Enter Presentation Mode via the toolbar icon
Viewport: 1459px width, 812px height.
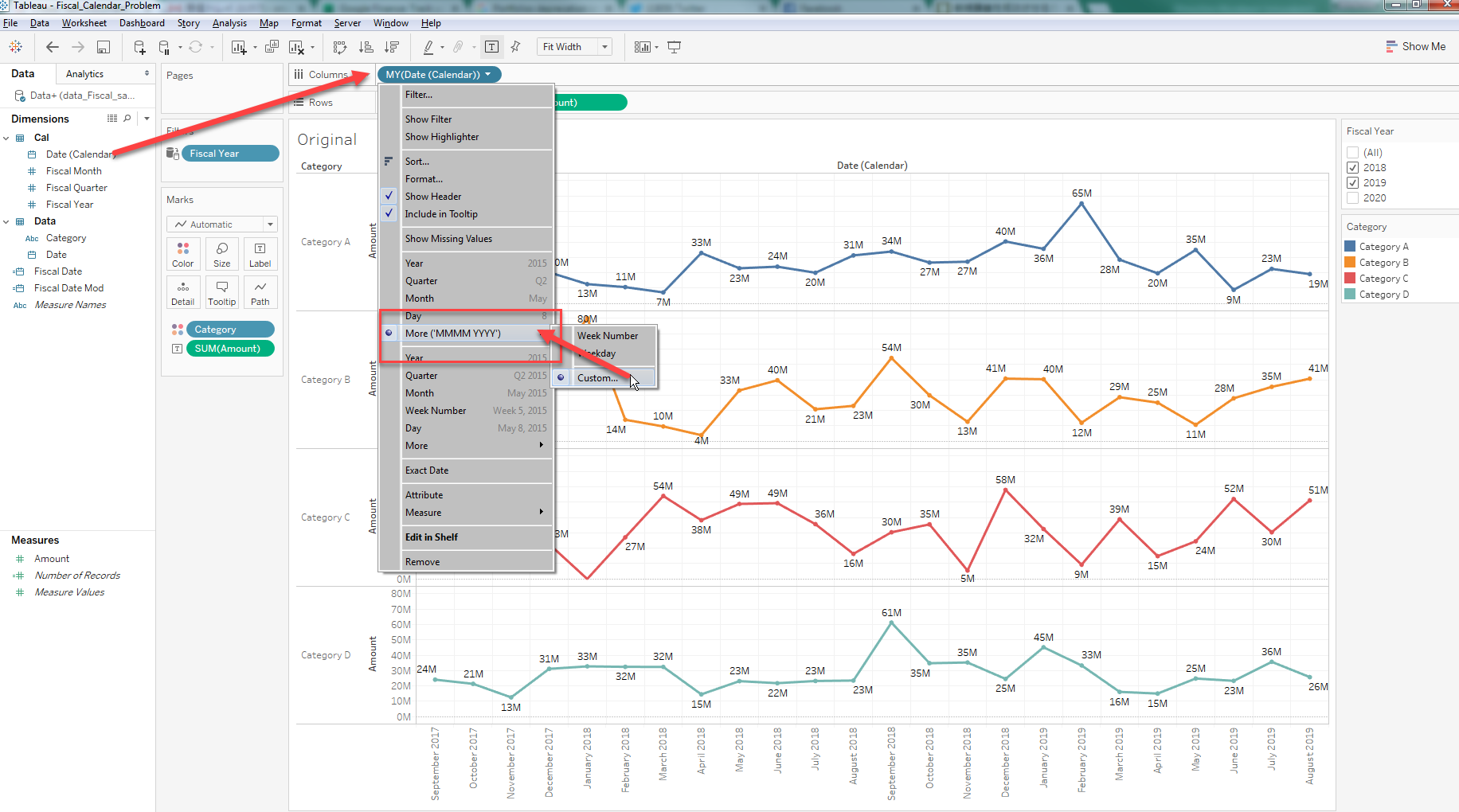pos(674,47)
